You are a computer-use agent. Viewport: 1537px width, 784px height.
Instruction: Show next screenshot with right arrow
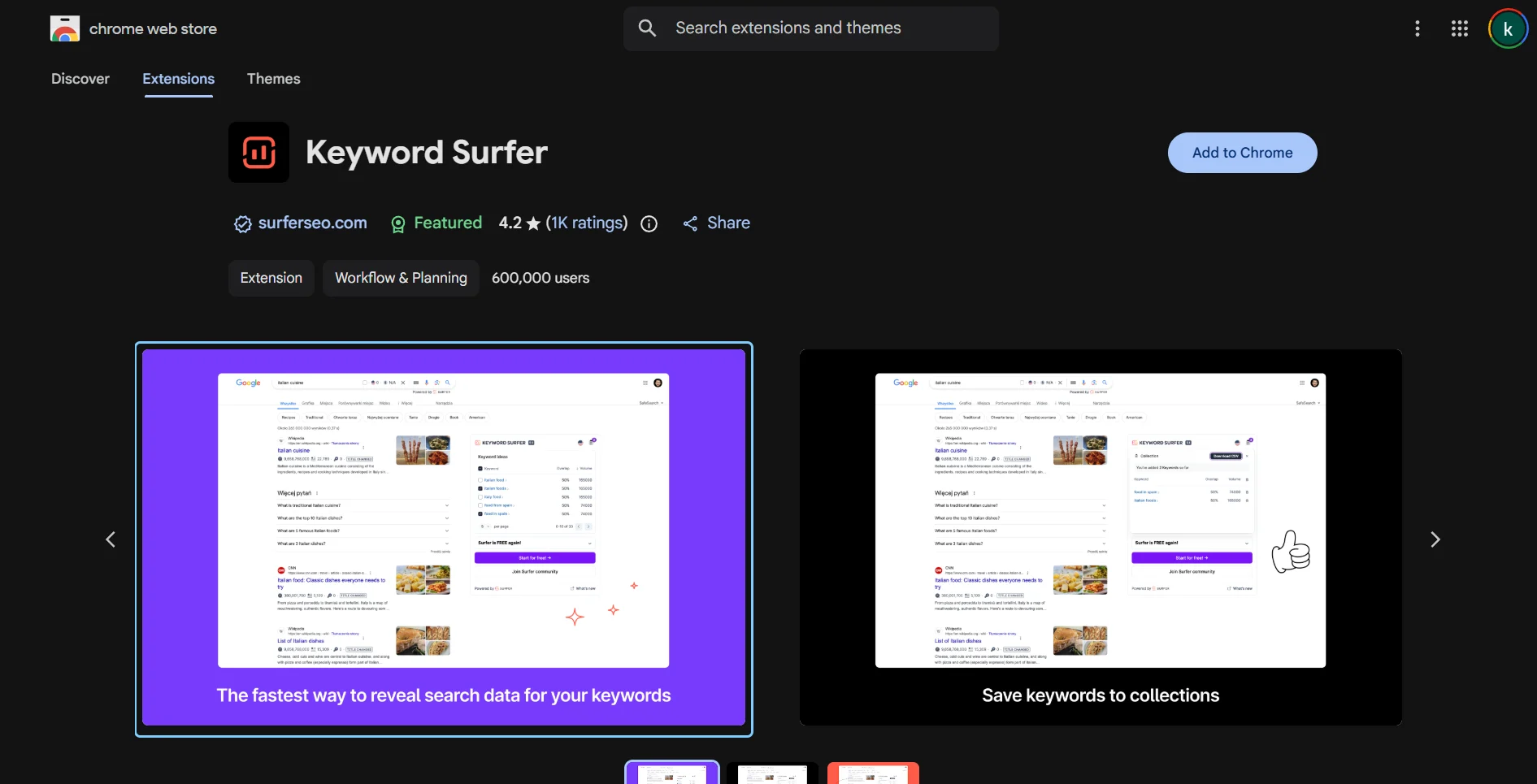click(x=1435, y=539)
